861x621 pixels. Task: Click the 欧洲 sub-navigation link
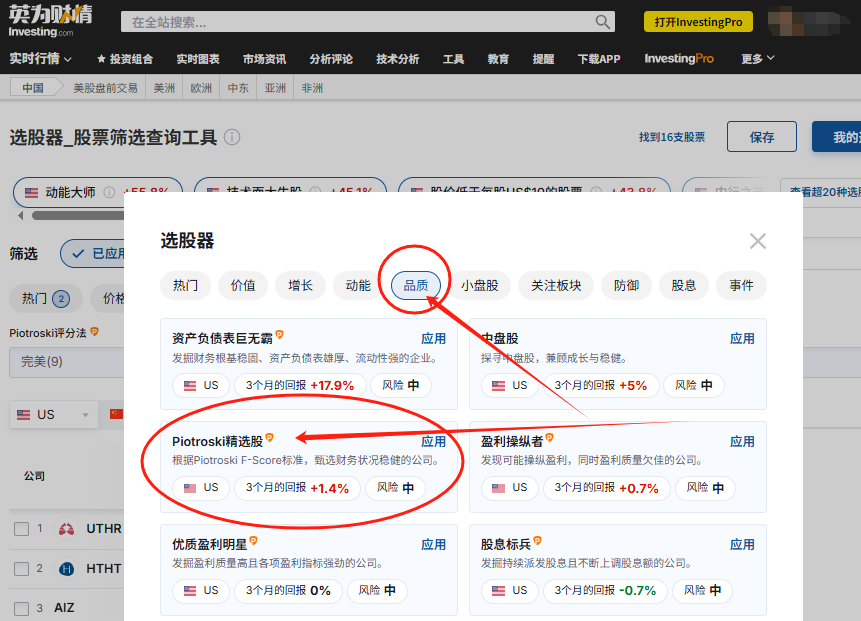pyautogui.click(x=201, y=88)
